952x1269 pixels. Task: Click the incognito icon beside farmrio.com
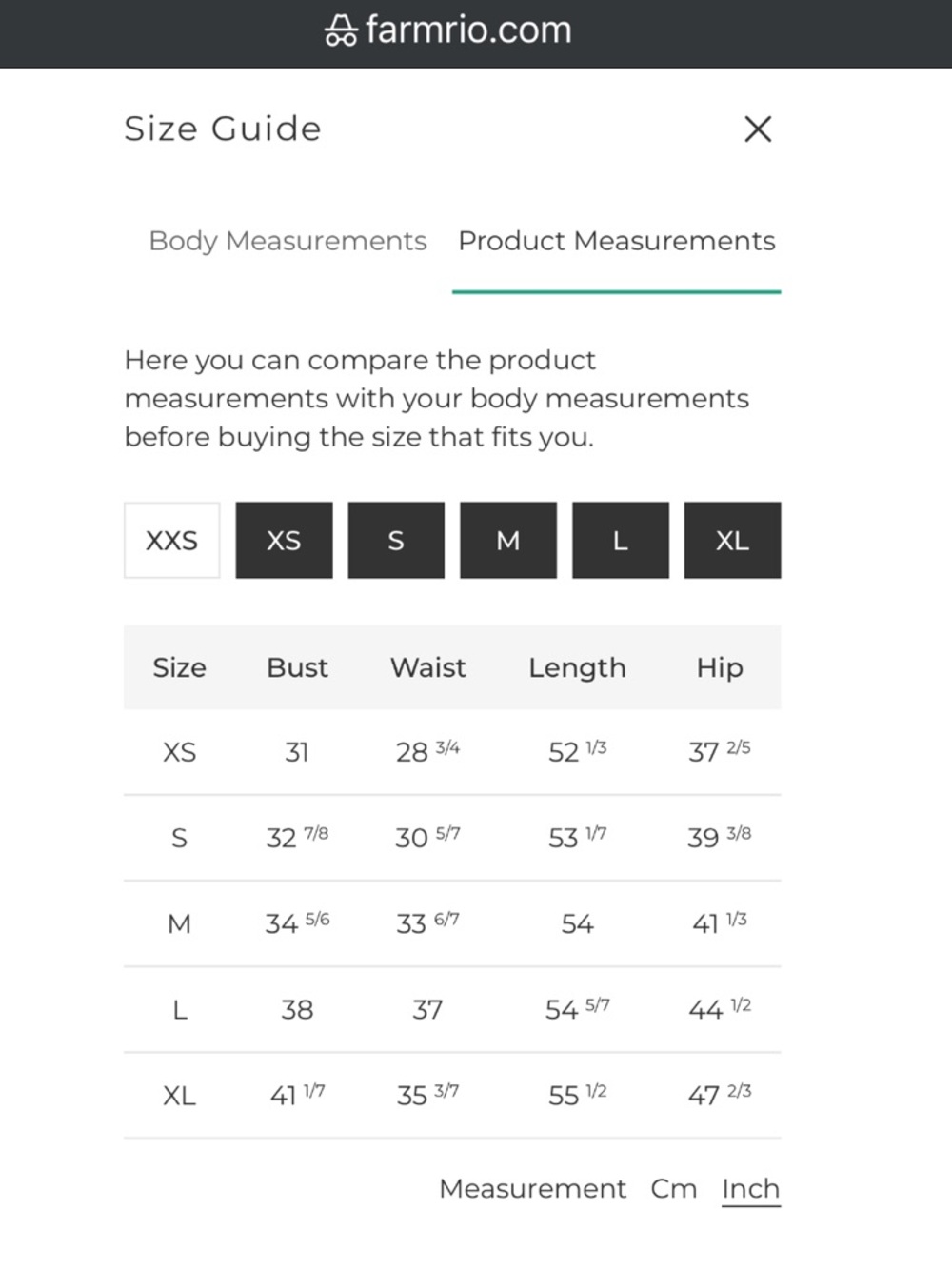point(341,31)
